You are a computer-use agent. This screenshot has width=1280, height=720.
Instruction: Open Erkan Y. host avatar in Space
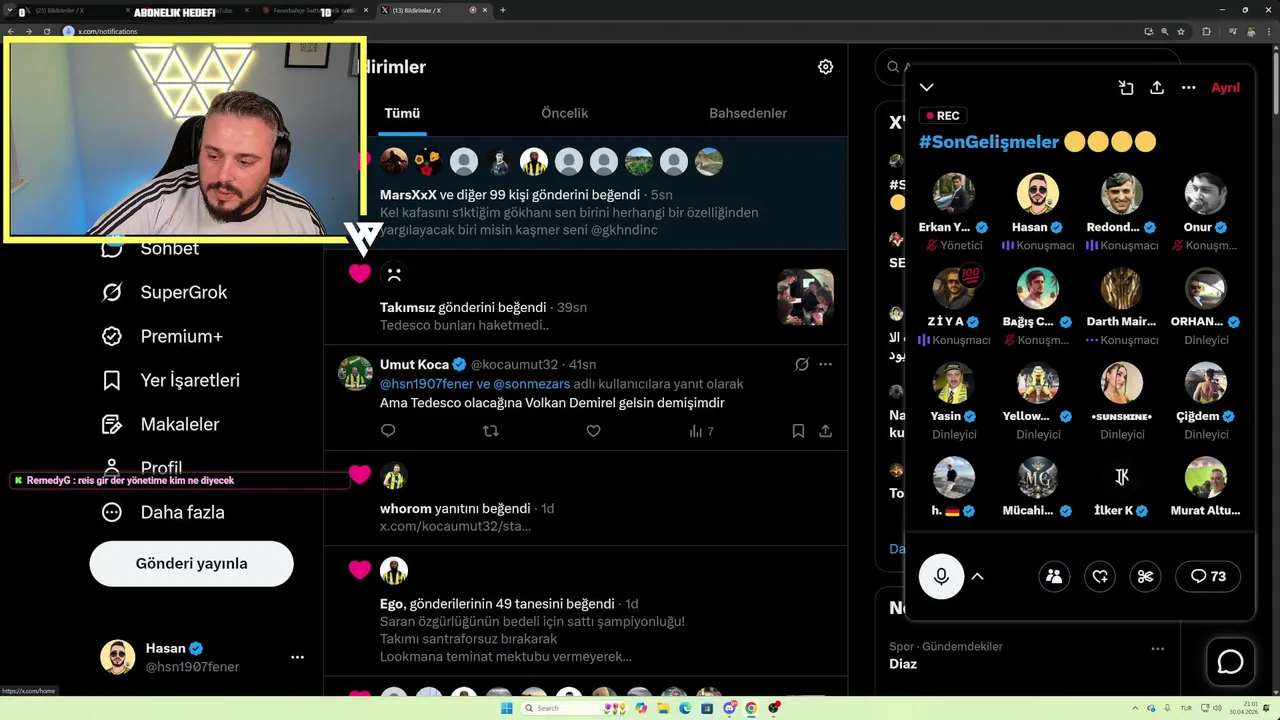953,194
